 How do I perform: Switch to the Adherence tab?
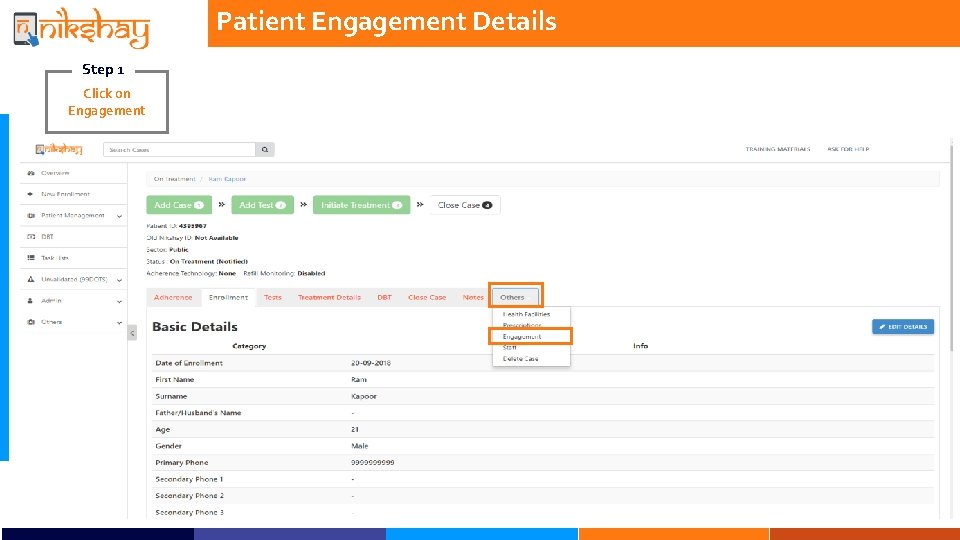point(173,297)
